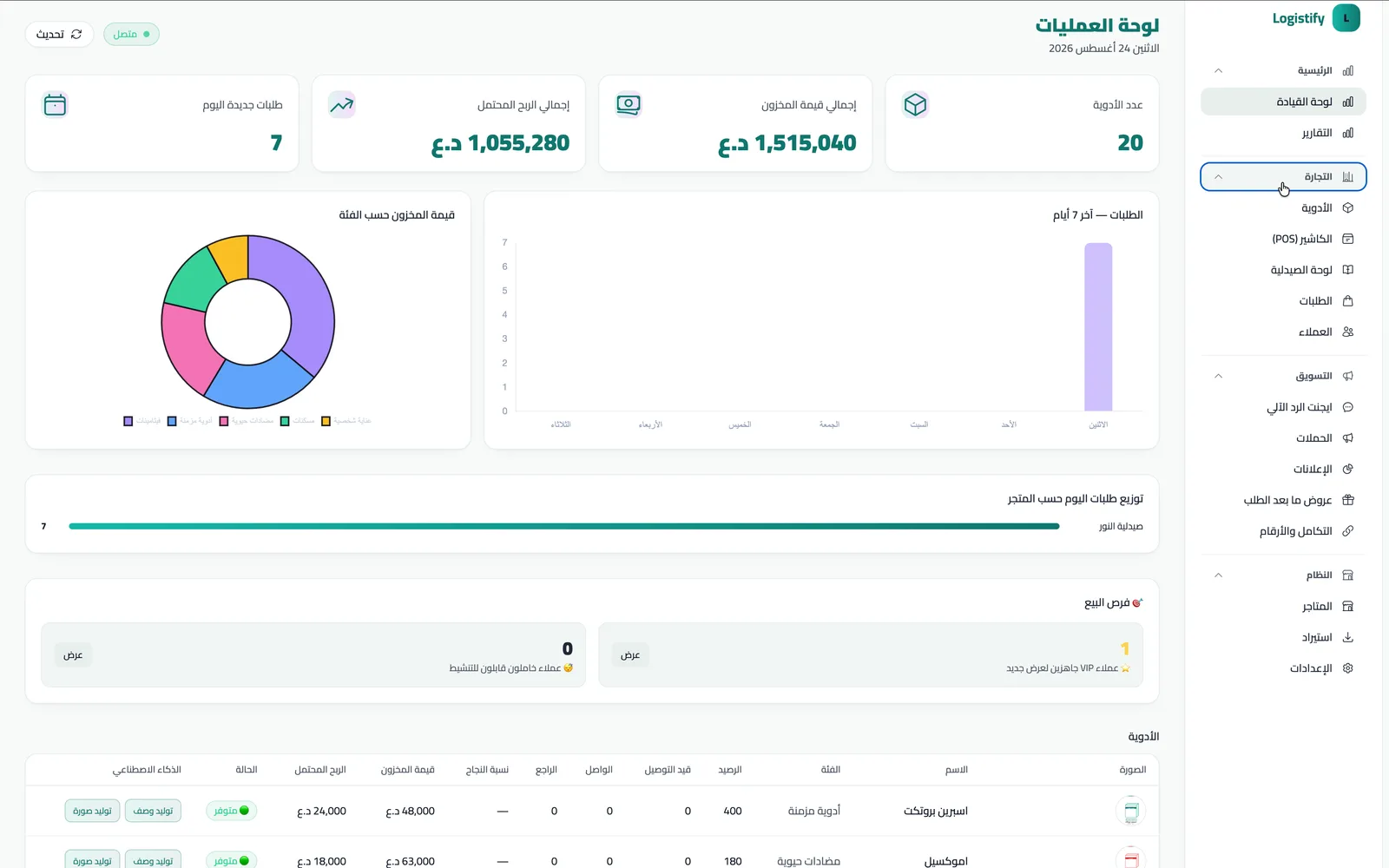Image resolution: width=1389 pixels, height=868 pixels.
Task: Open the الكاشير (POS) sidebar icon
Action: click(1347, 239)
